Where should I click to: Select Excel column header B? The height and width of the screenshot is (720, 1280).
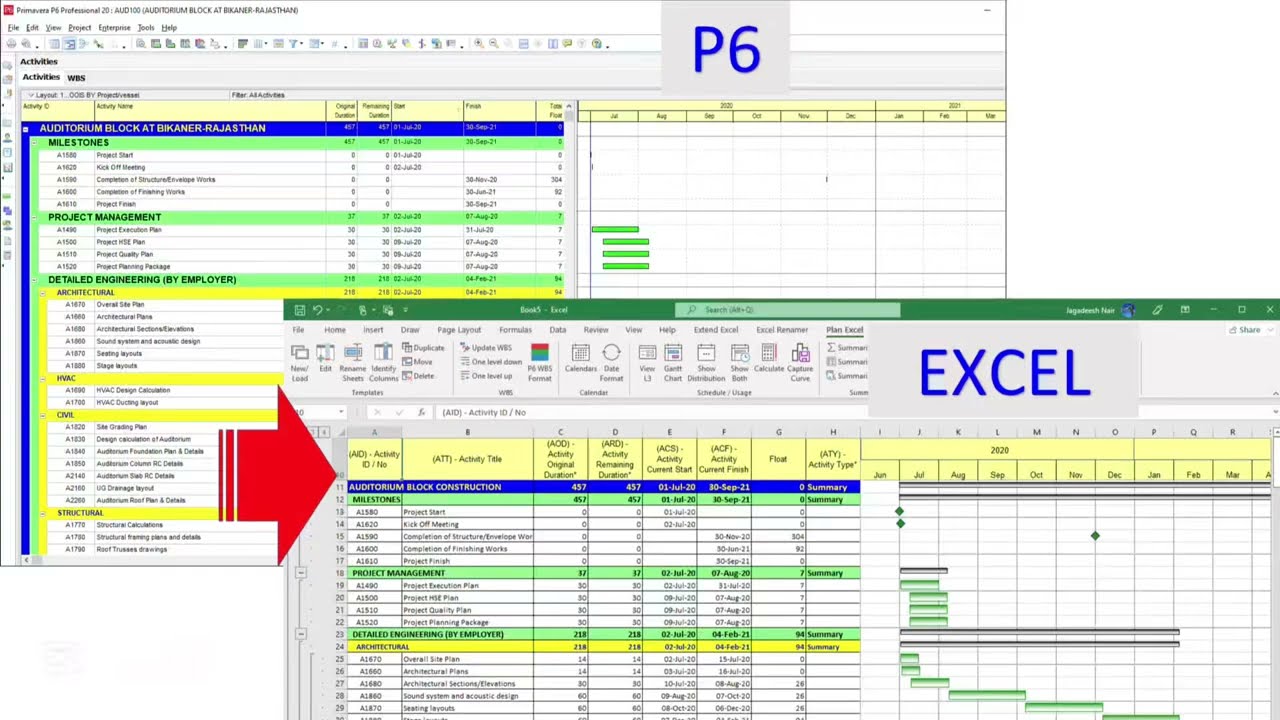coord(467,432)
